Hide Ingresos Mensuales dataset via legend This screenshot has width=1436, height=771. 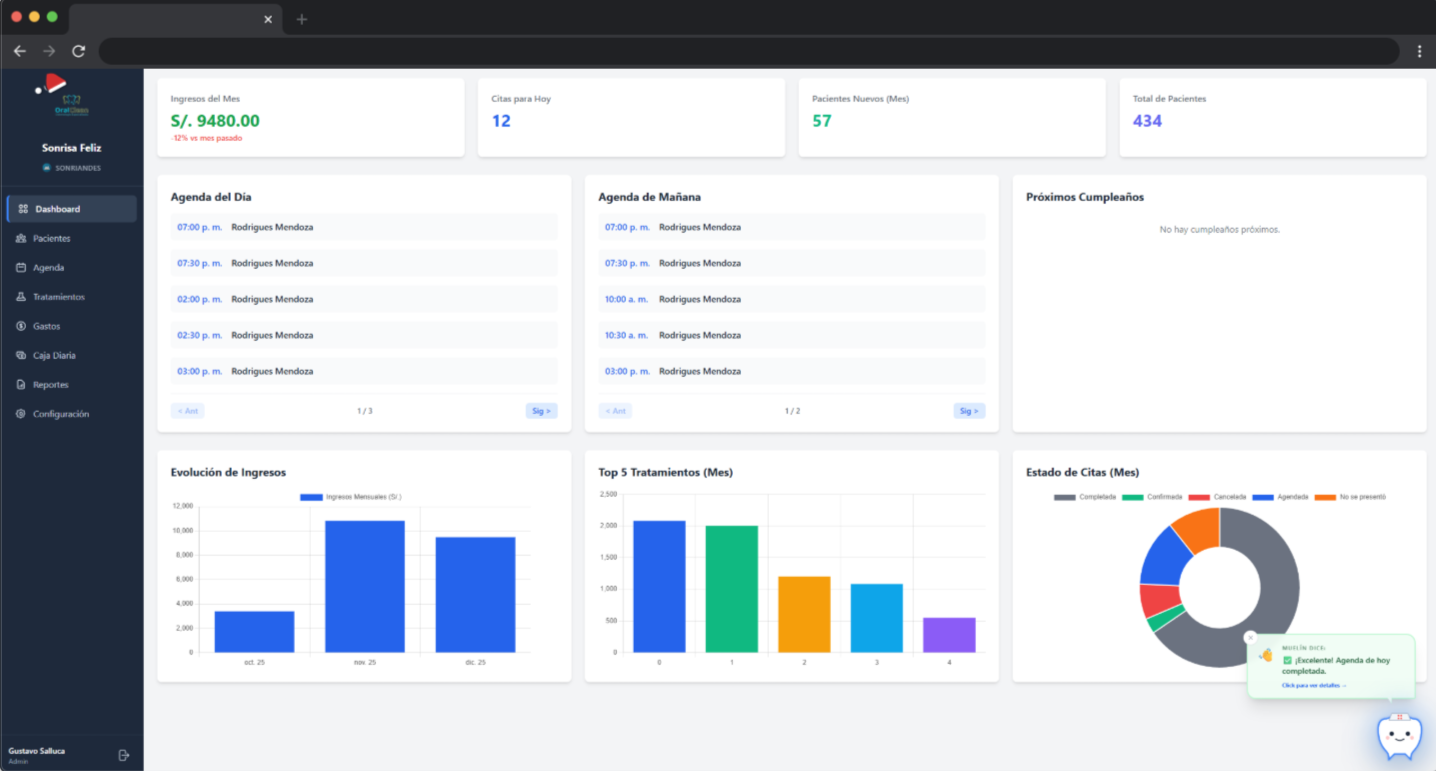(351, 497)
